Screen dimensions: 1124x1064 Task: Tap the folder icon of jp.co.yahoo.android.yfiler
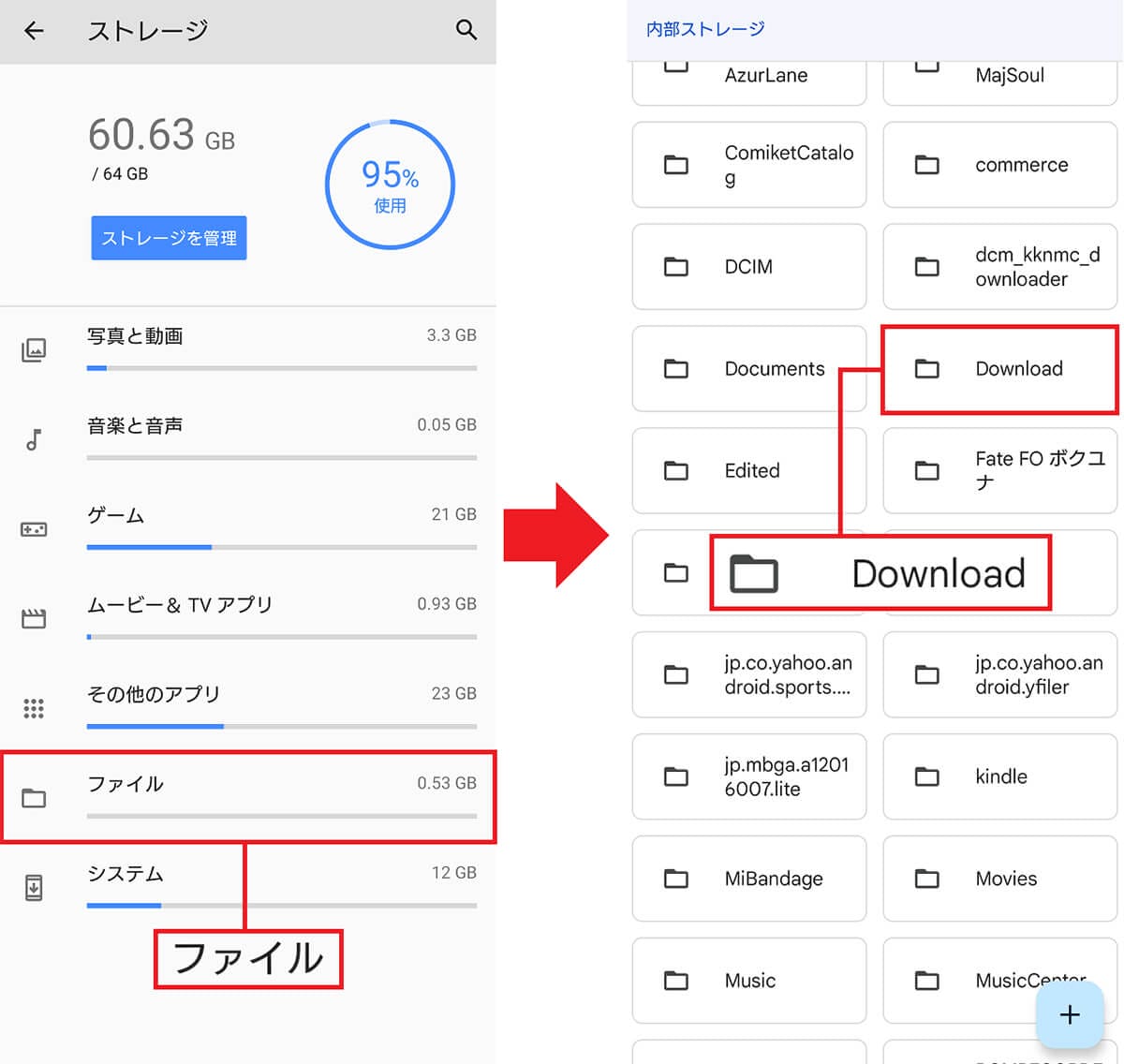point(927,675)
